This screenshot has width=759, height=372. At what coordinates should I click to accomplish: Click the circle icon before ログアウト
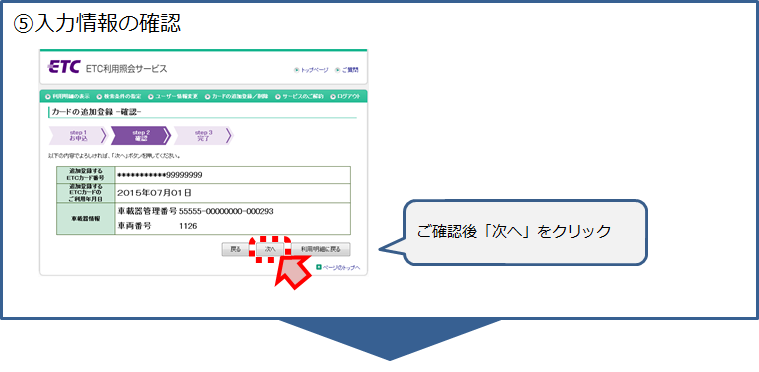coord(333,96)
